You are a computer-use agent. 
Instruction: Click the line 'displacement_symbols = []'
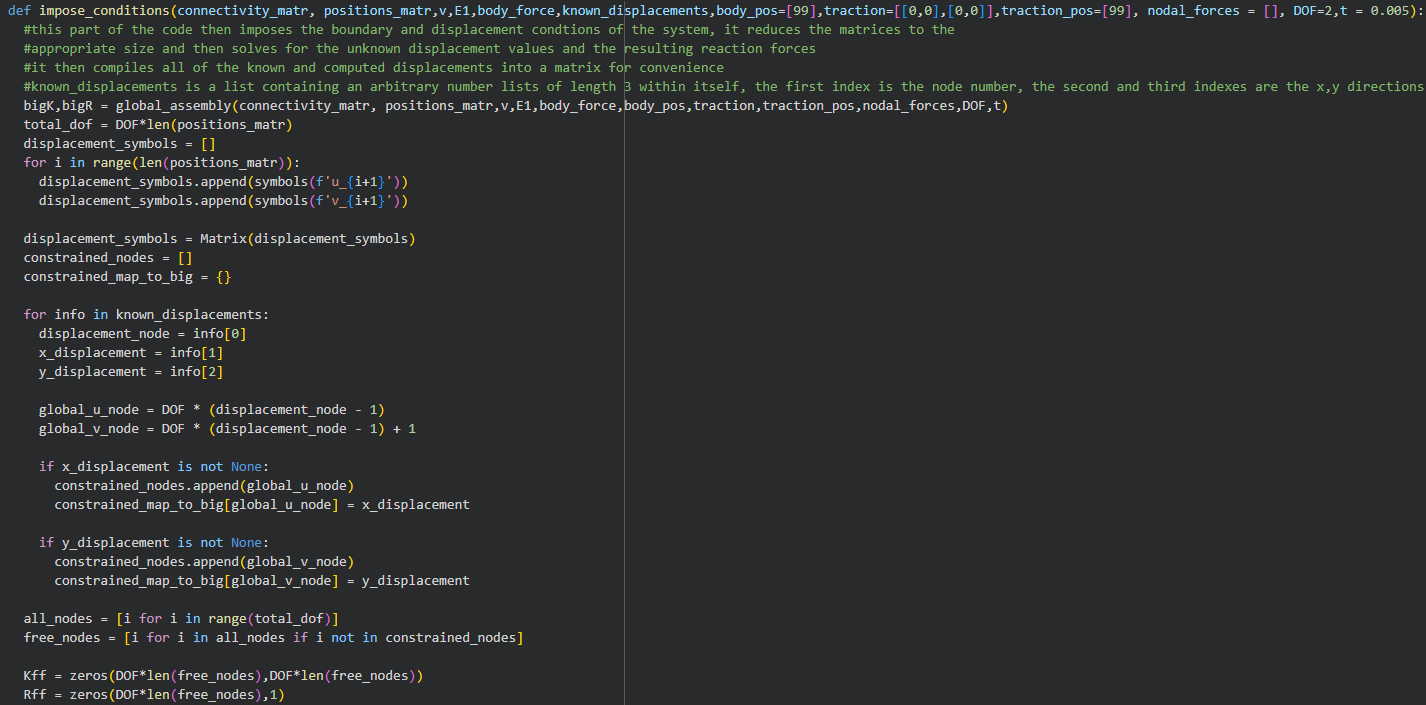(x=119, y=144)
